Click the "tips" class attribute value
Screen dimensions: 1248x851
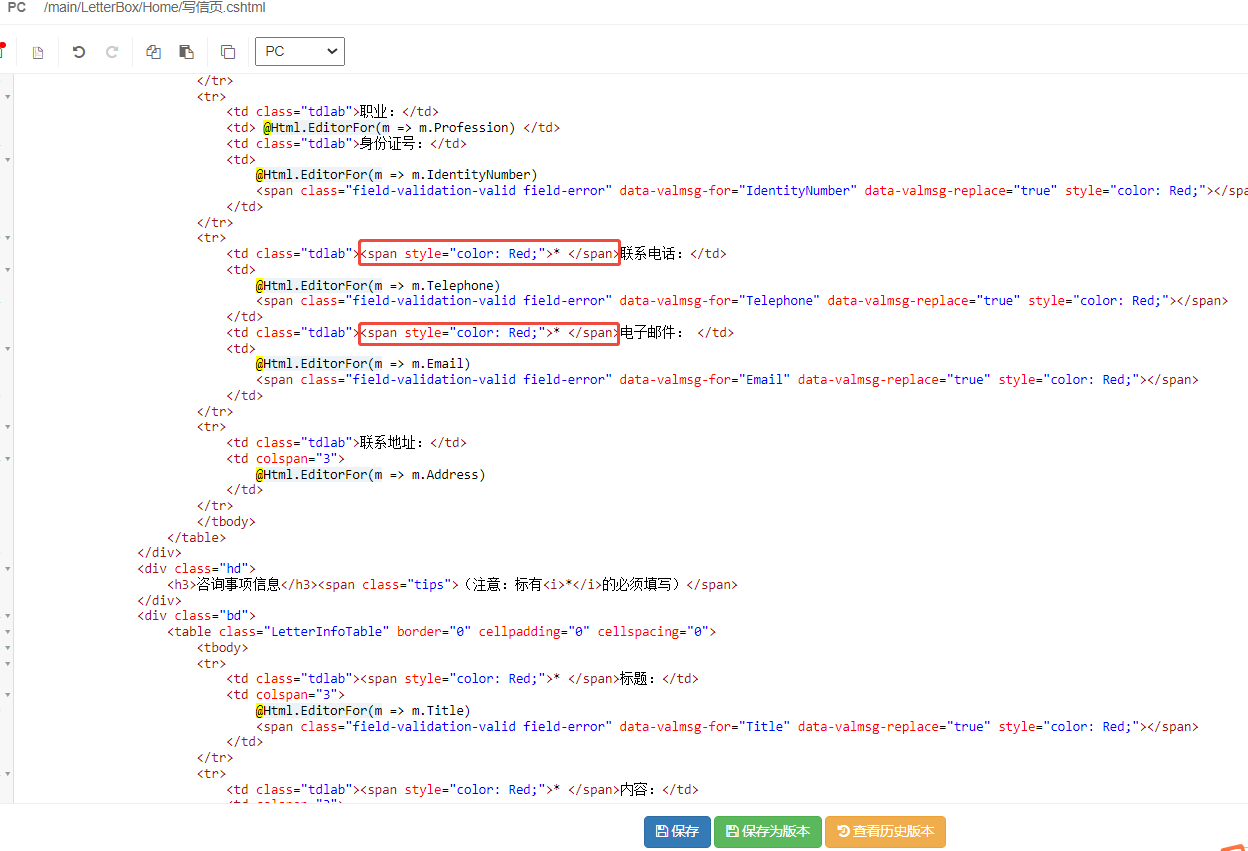click(x=432, y=584)
